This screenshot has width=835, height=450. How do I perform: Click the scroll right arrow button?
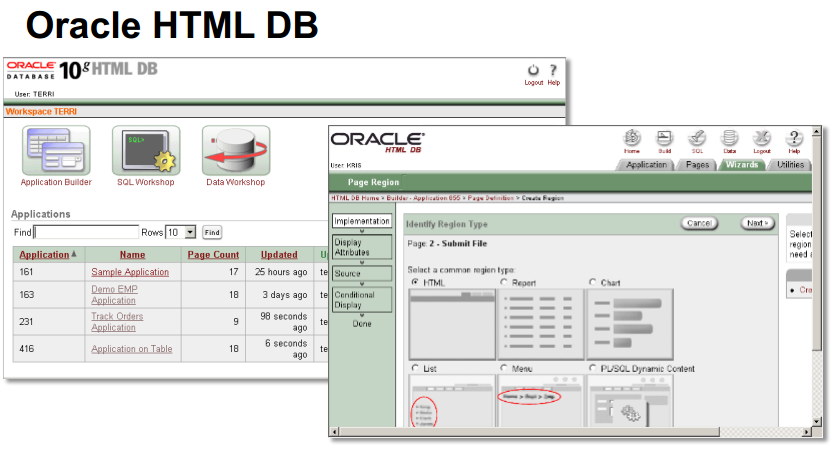807,431
